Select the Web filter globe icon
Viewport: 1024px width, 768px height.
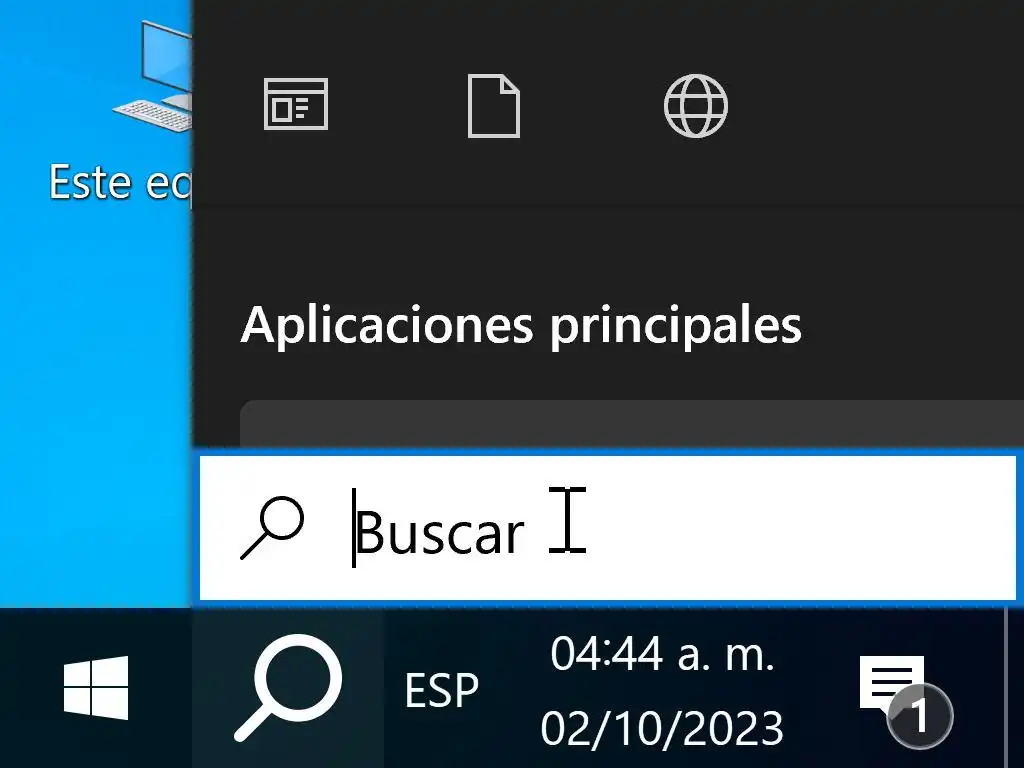[x=696, y=106]
